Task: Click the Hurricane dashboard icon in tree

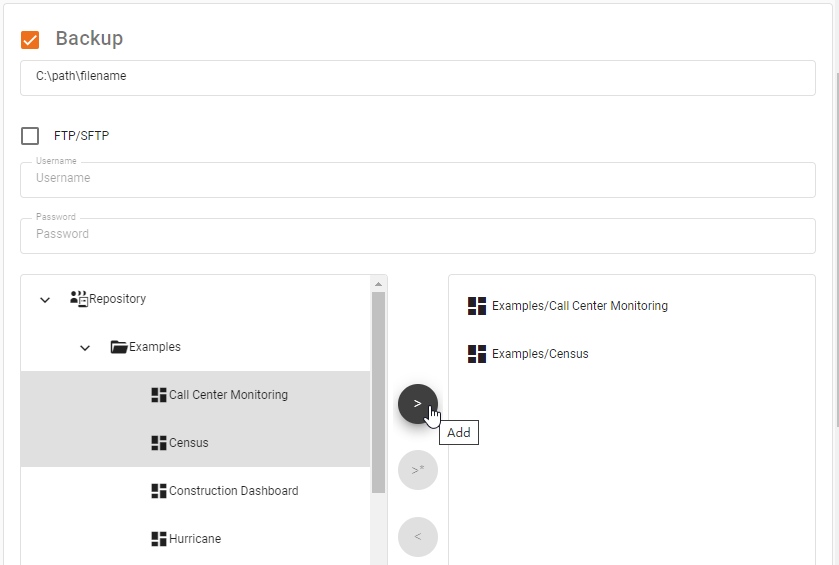Action: [159, 539]
